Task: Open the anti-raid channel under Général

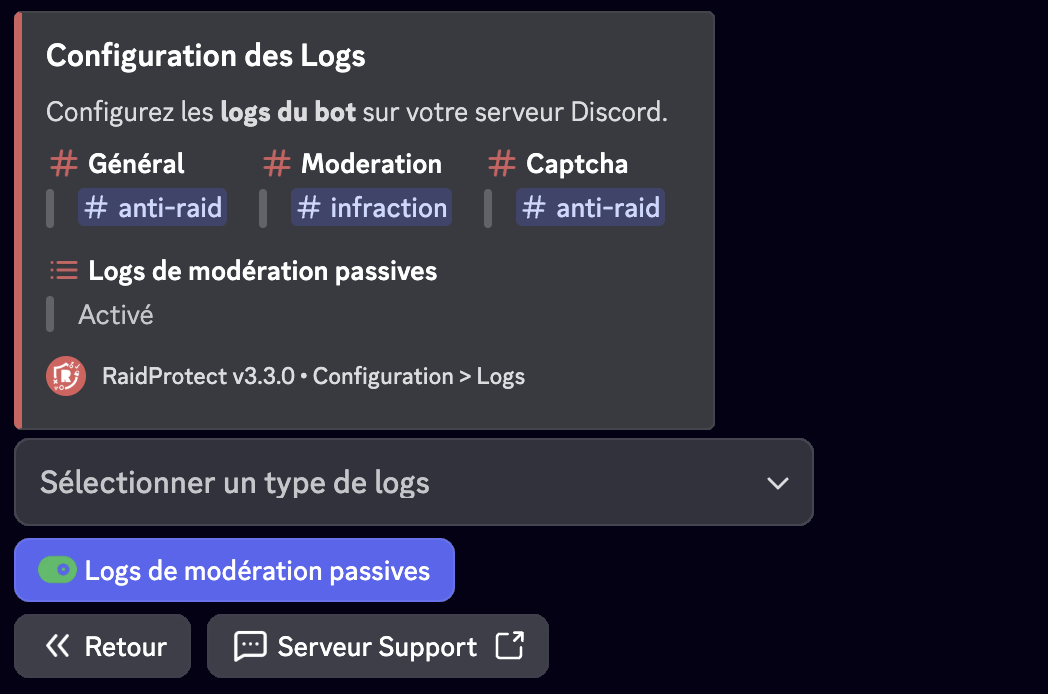Action: click(152, 207)
